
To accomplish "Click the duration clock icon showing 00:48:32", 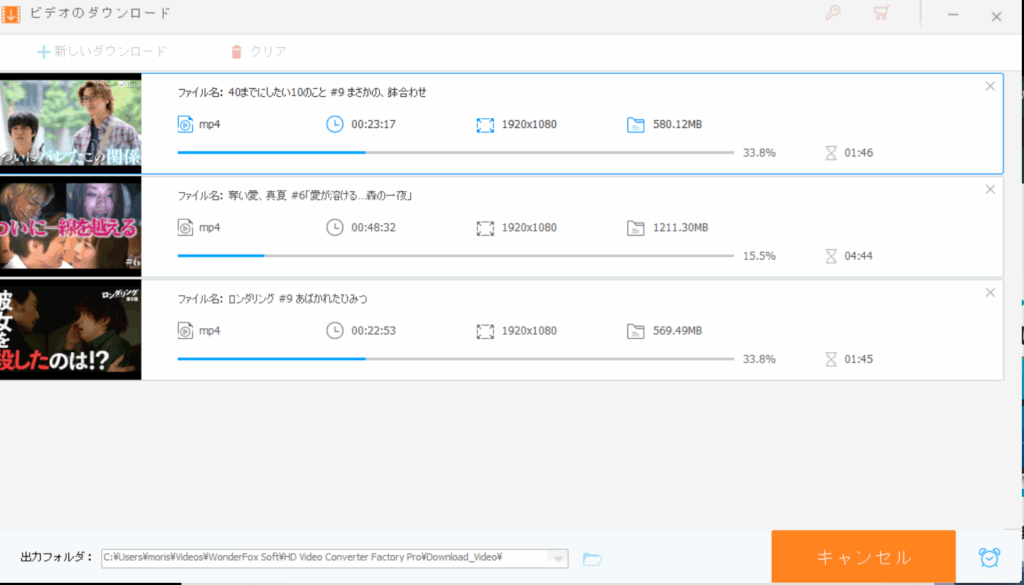I will coord(335,228).
